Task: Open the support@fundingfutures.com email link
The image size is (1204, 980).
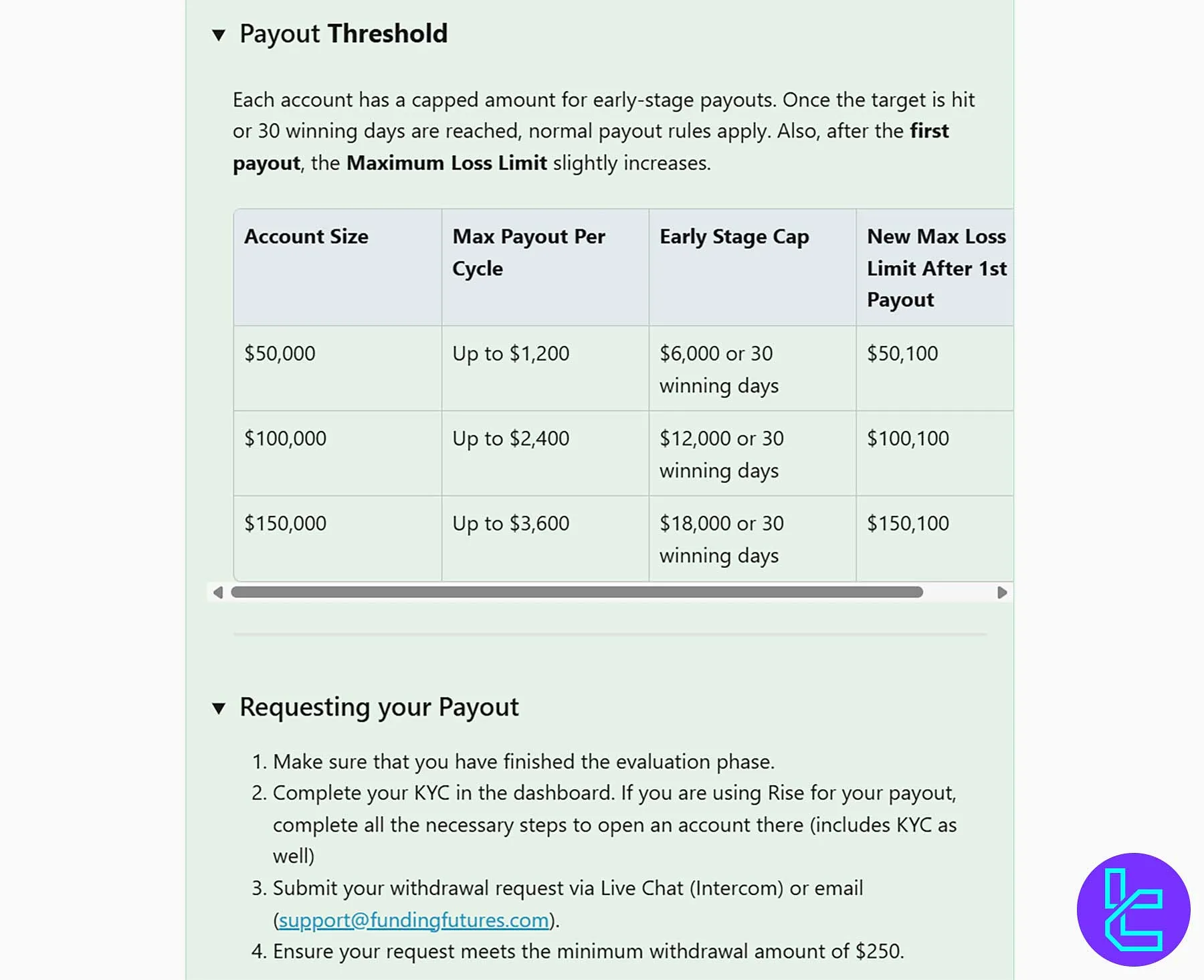Action: click(413, 920)
